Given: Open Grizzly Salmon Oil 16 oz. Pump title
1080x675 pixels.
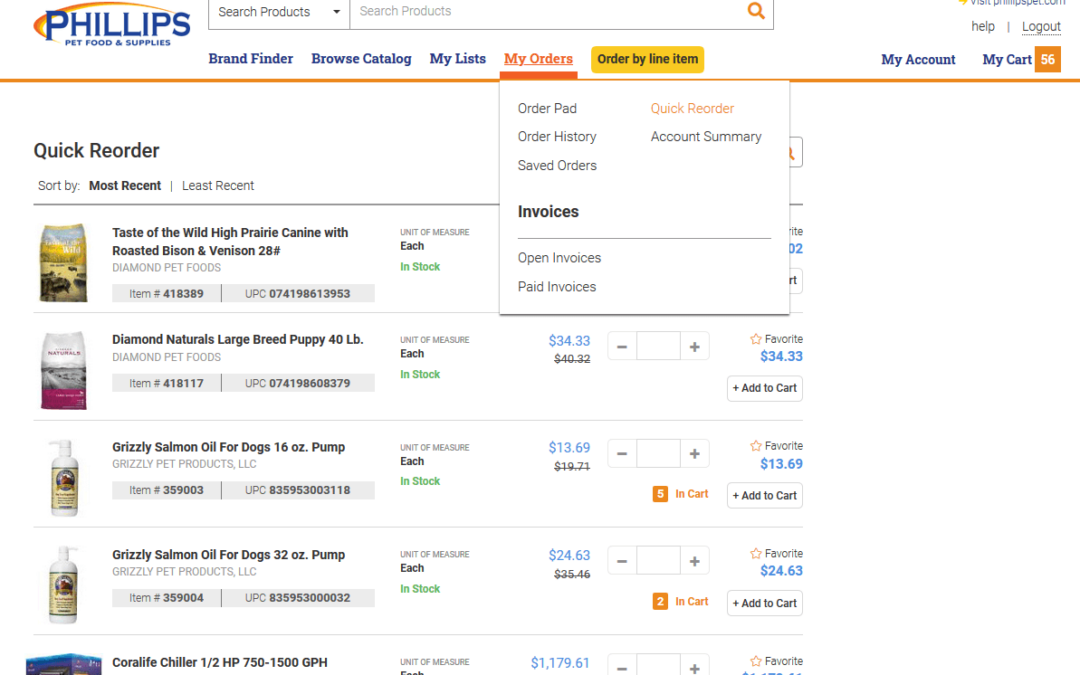Looking at the screenshot, I should [x=229, y=447].
